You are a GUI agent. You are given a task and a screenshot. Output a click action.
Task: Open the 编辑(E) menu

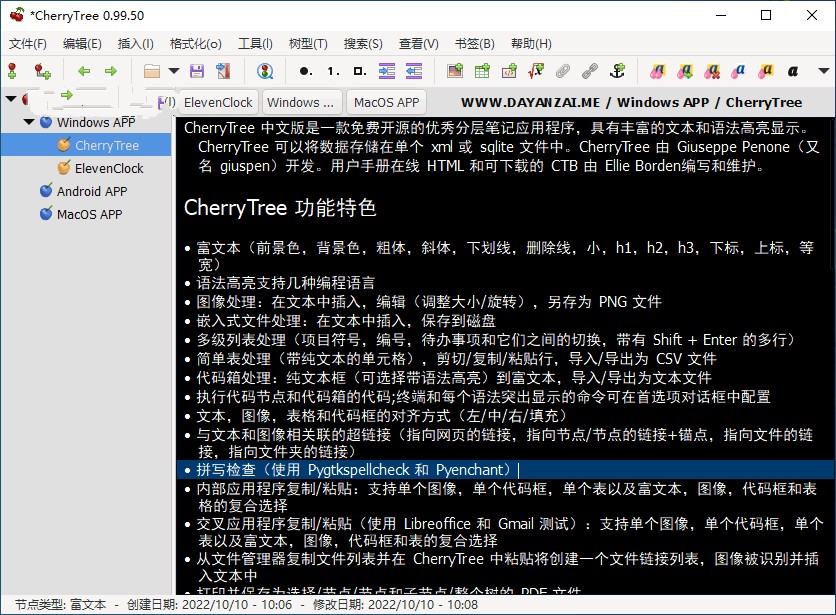[x=82, y=44]
